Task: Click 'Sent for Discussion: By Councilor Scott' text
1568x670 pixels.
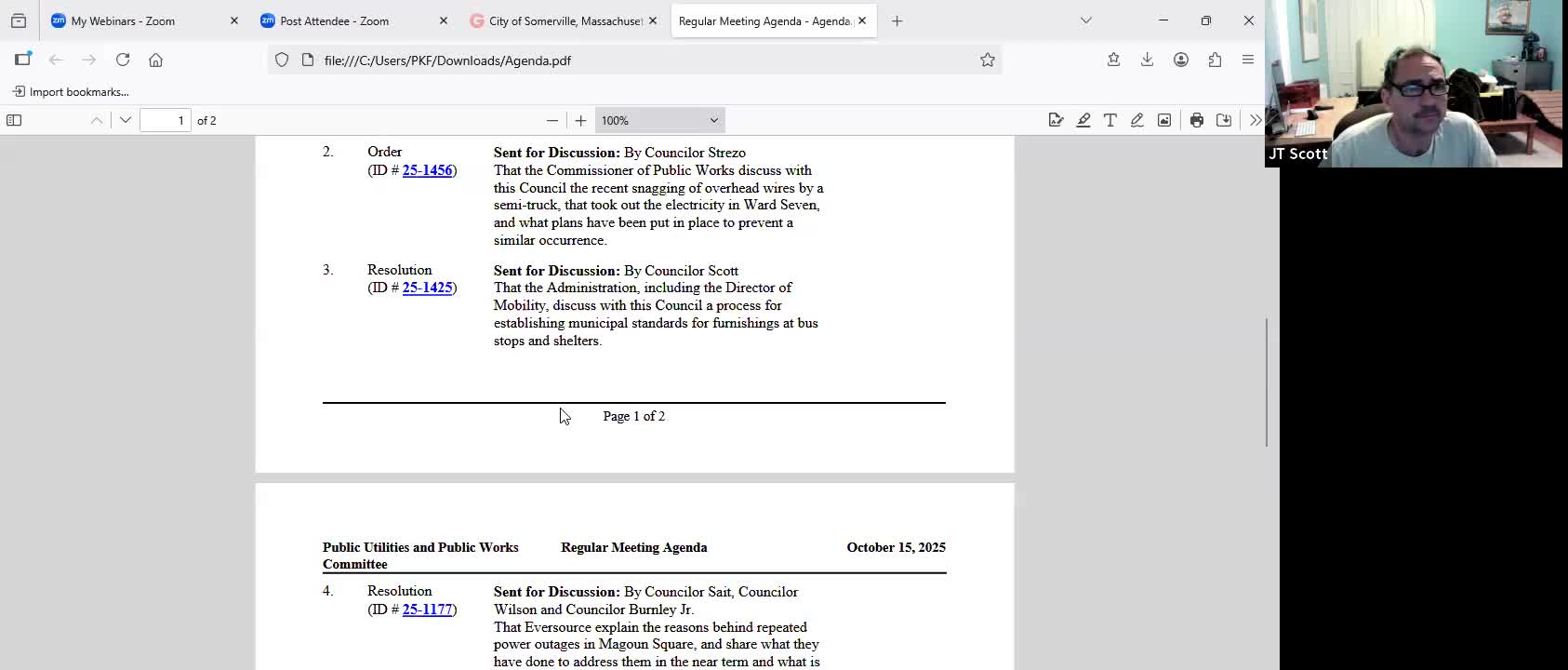Action: [x=616, y=271]
